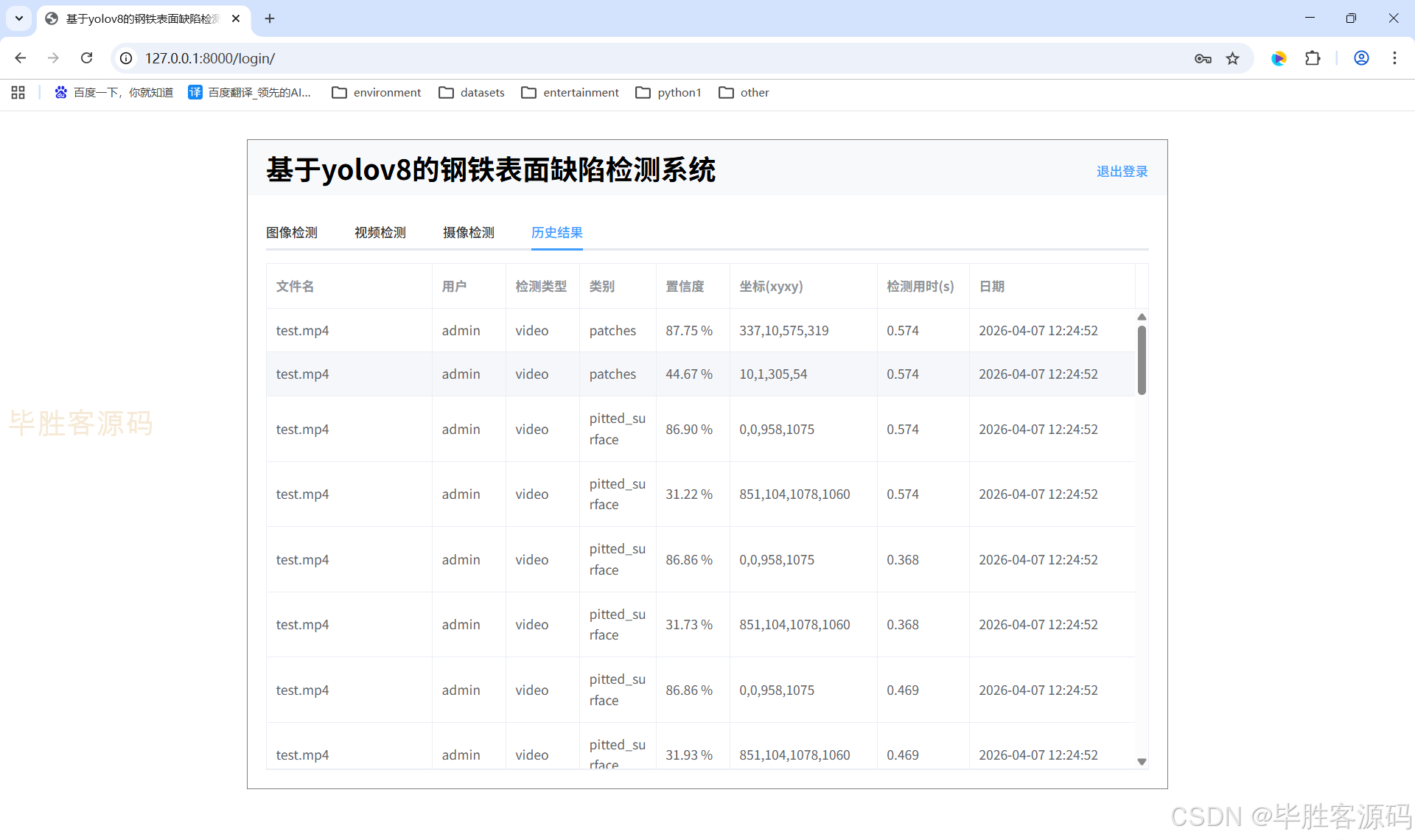Open the environment bookmark folder
Viewport: 1415px width, 840px height.
377,92
